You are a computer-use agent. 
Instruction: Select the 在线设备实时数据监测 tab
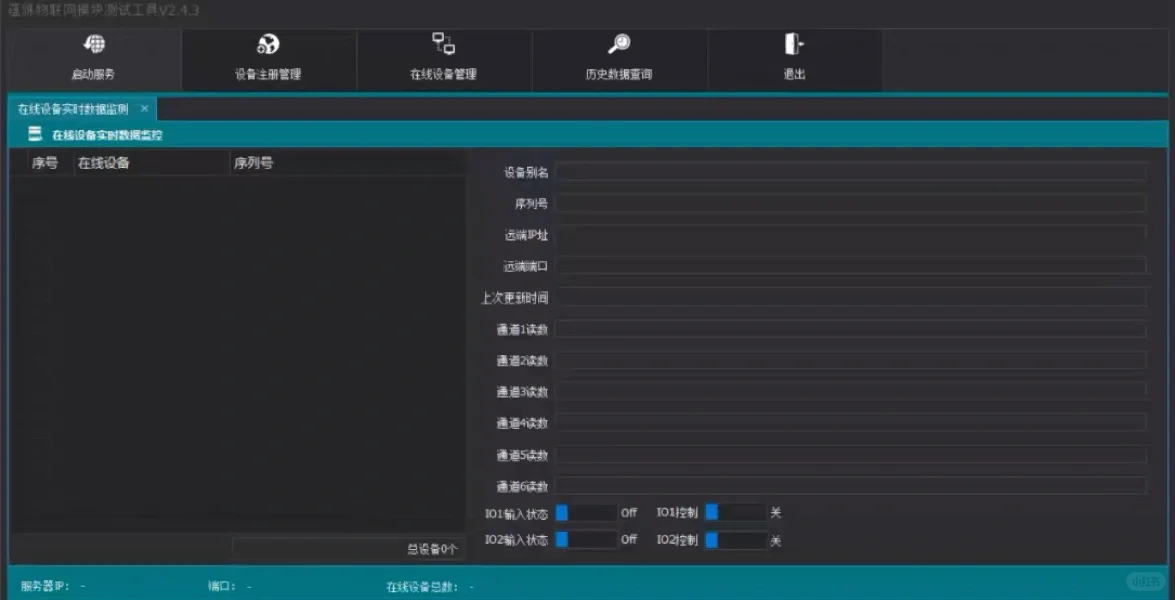pos(72,109)
